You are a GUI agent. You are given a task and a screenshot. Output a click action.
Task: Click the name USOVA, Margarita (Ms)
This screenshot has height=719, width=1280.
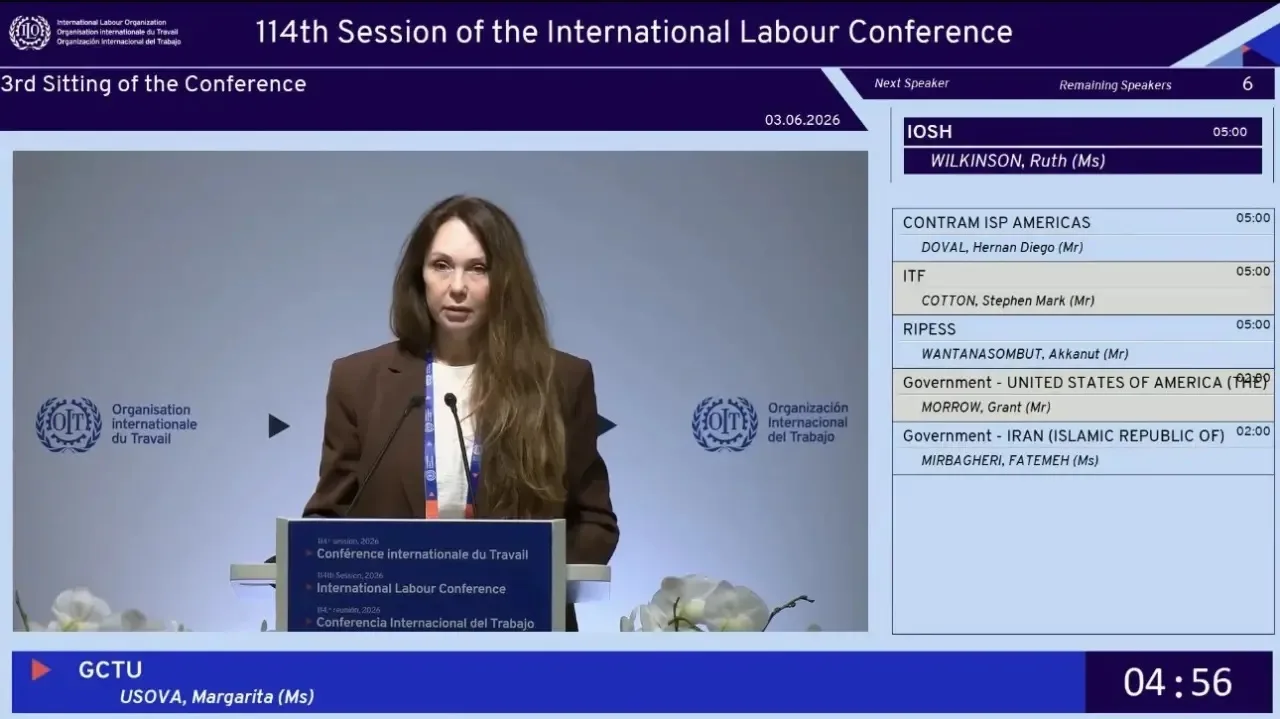(x=217, y=697)
